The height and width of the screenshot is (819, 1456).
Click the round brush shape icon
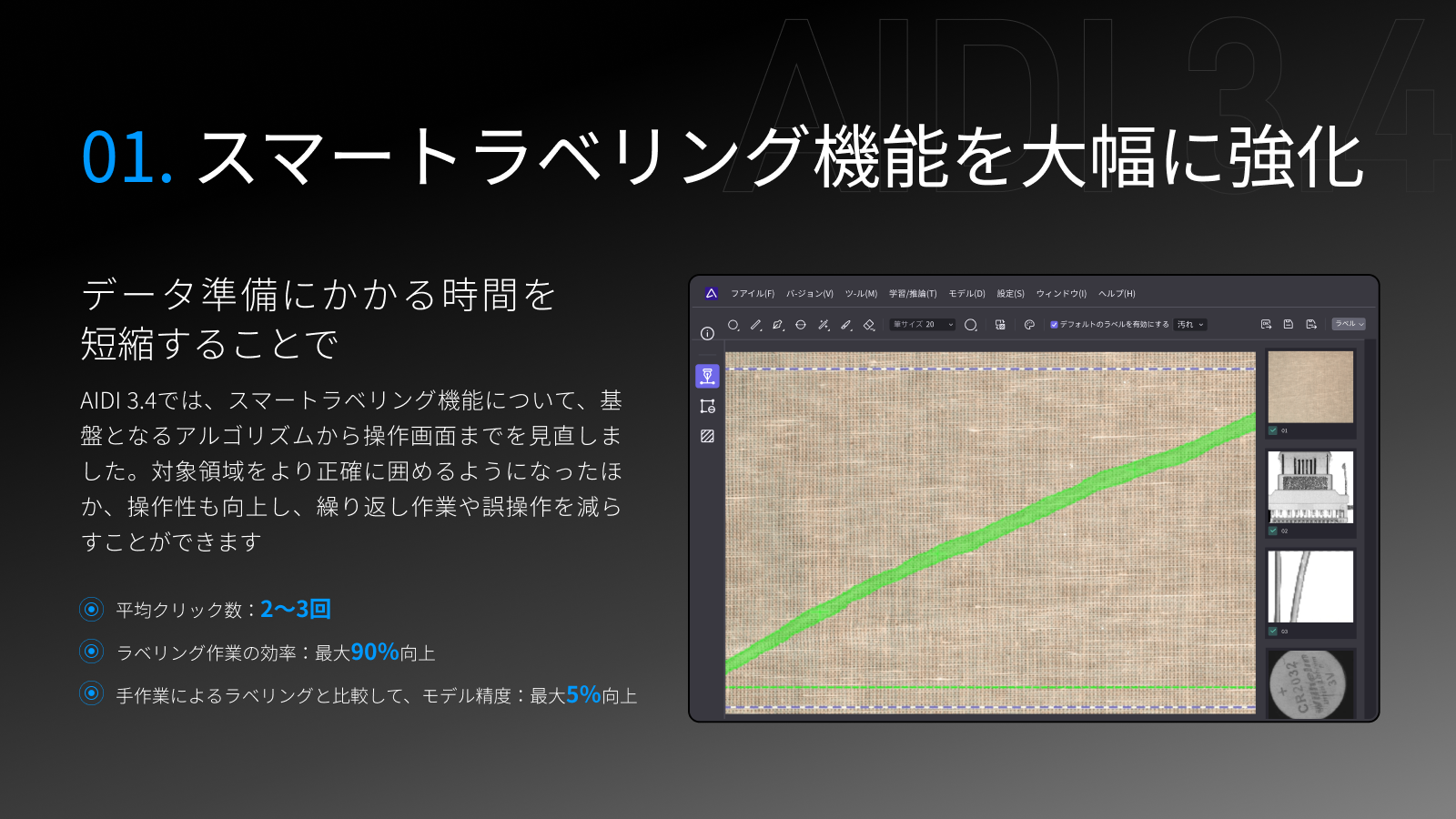click(x=971, y=325)
